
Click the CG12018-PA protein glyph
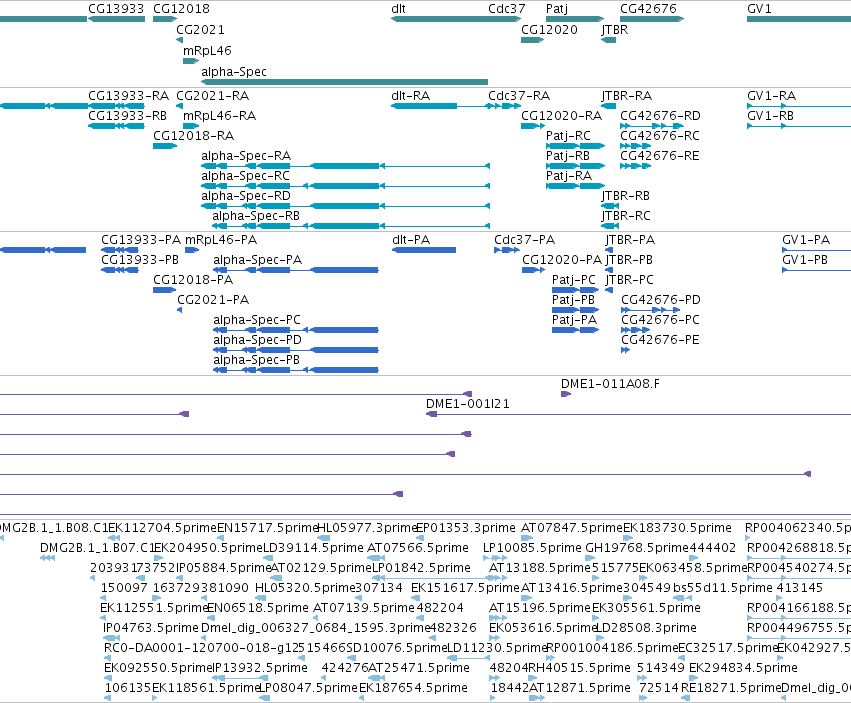(164, 290)
